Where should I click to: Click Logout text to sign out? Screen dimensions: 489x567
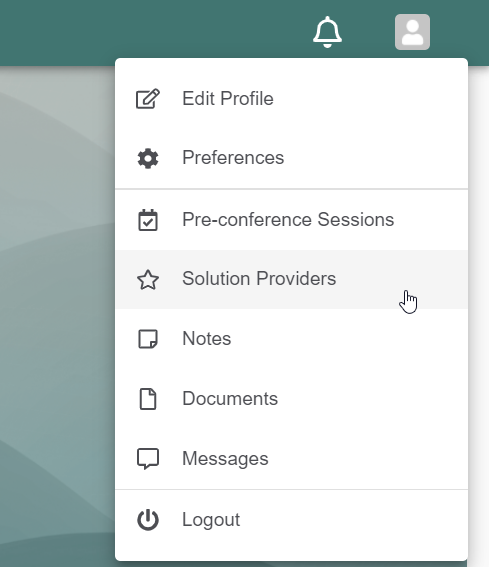211,520
